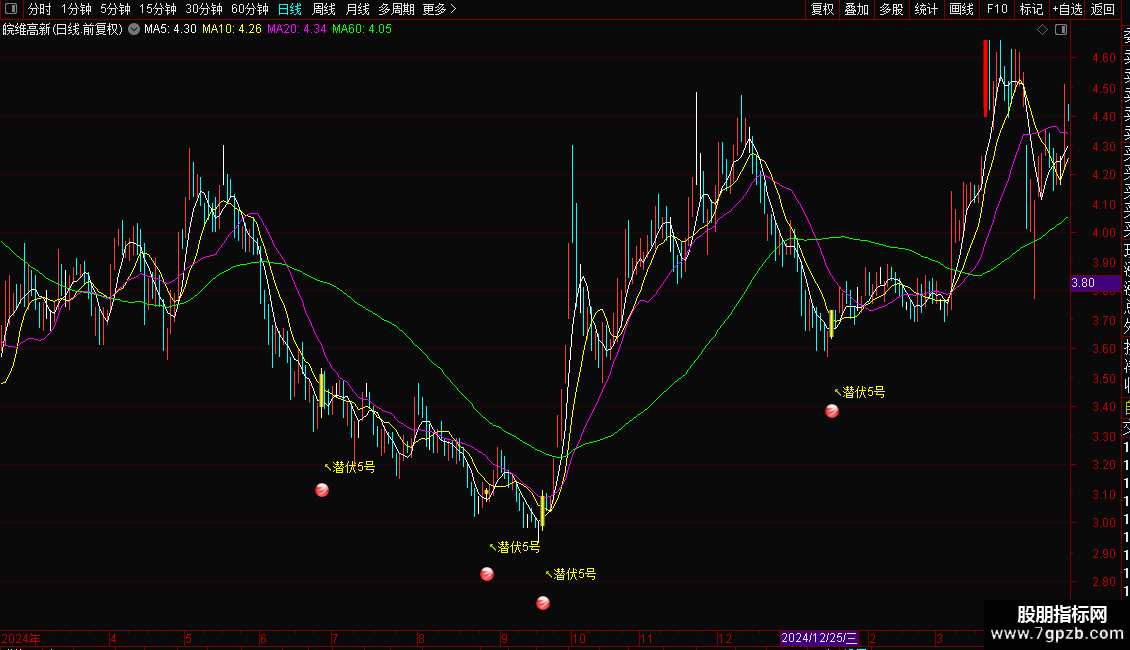Click month 7 on the time axis
This screenshot has width=1130, height=650.
click(x=335, y=638)
